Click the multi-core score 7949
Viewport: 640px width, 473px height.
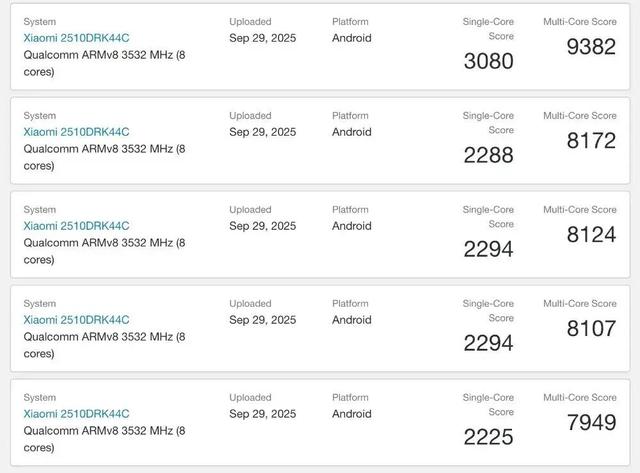click(x=591, y=423)
